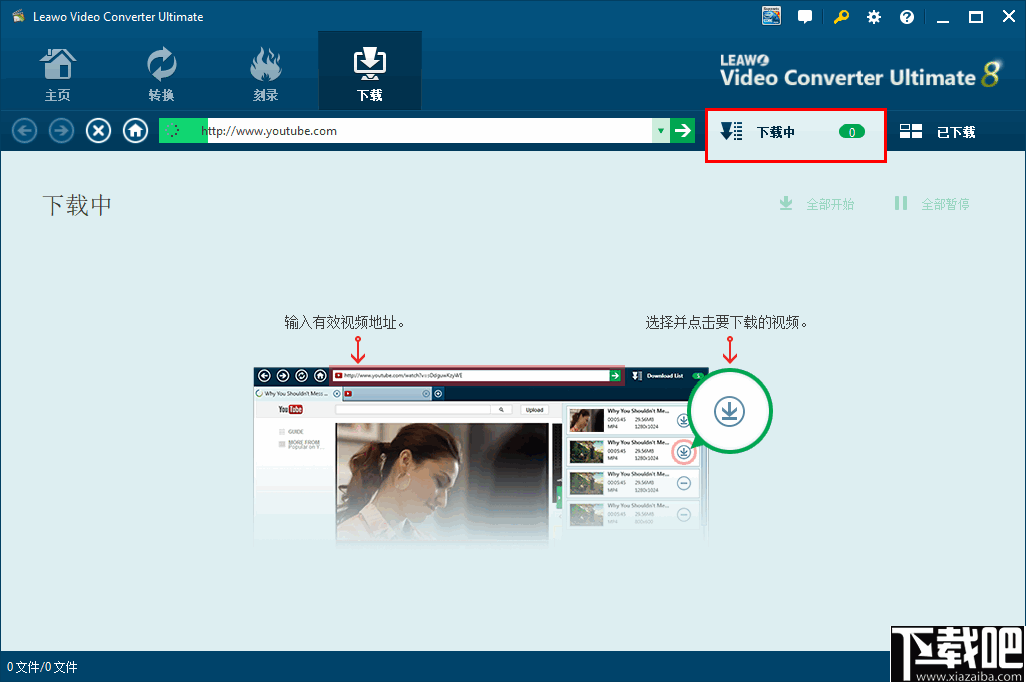The width and height of the screenshot is (1026, 682).
Task: Open the 已下载 downloaded list
Action: [937, 132]
